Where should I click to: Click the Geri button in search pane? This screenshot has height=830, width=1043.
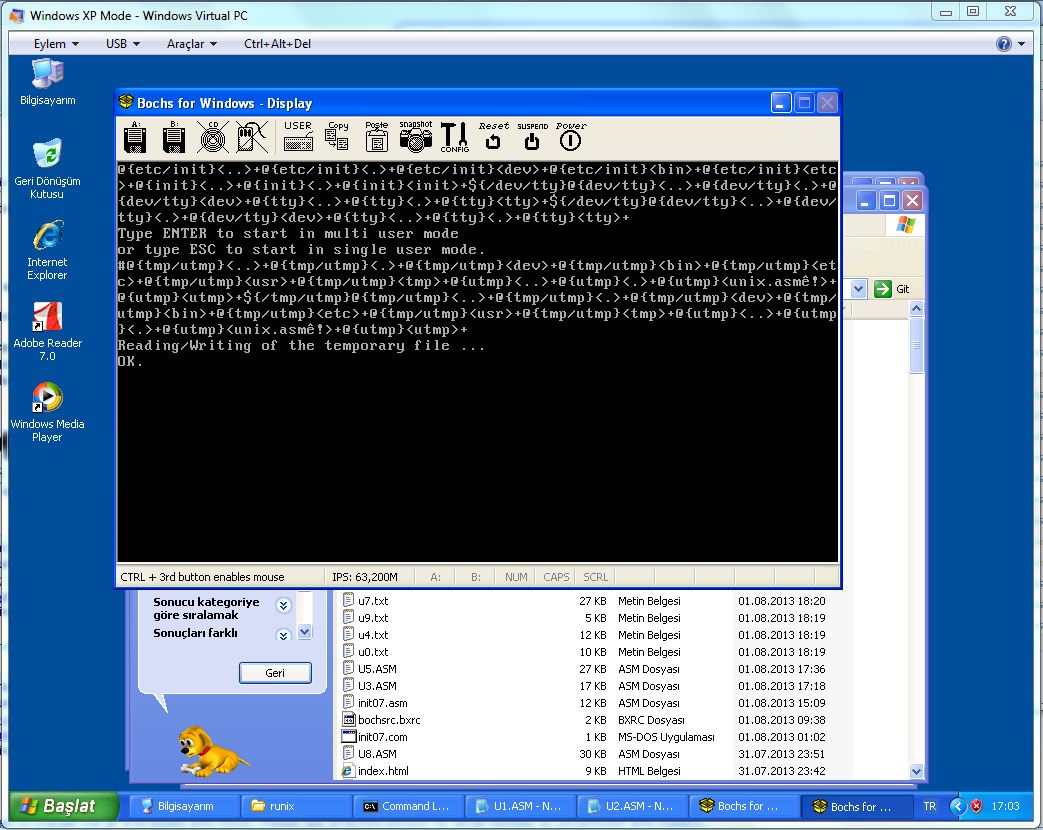tap(275, 672)
